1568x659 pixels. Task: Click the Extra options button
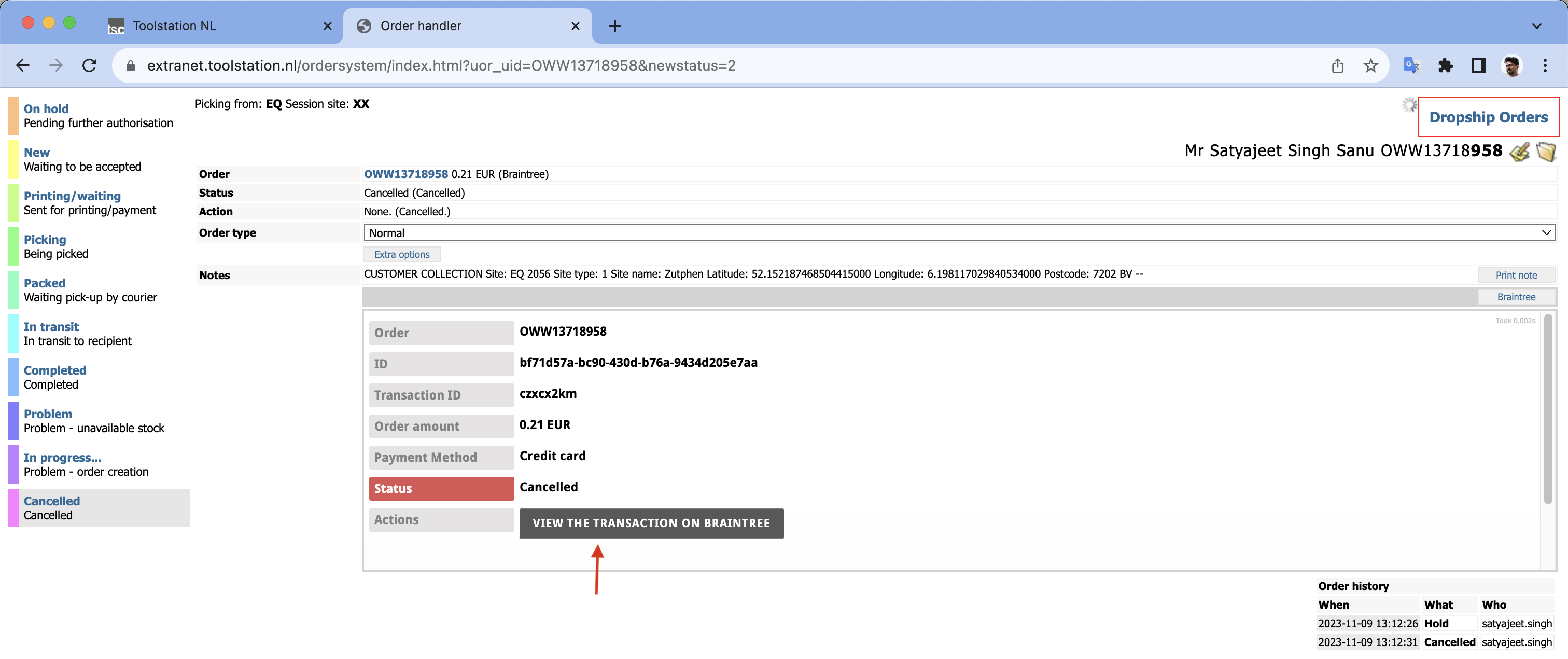point(401,255)
